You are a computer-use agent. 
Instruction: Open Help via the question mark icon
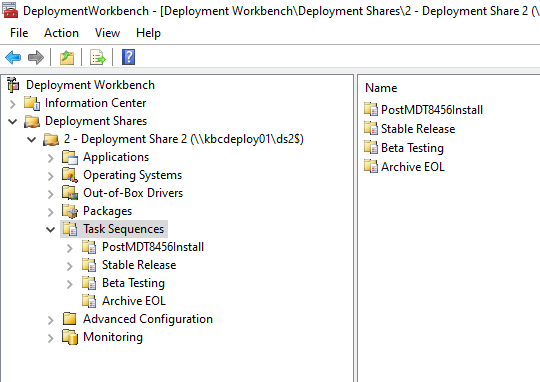point(128,57)
